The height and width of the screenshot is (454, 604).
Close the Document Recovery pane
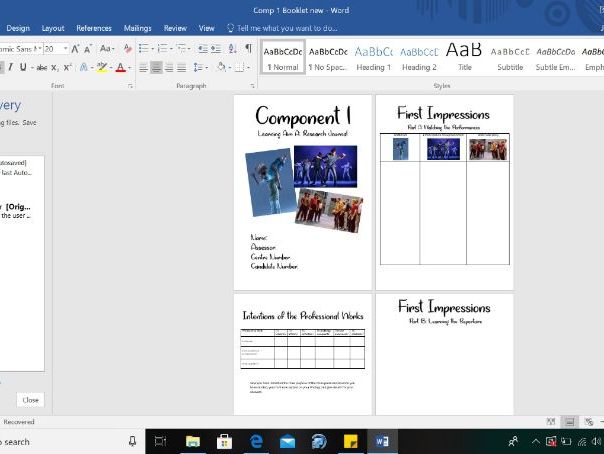tap(30, 400)
